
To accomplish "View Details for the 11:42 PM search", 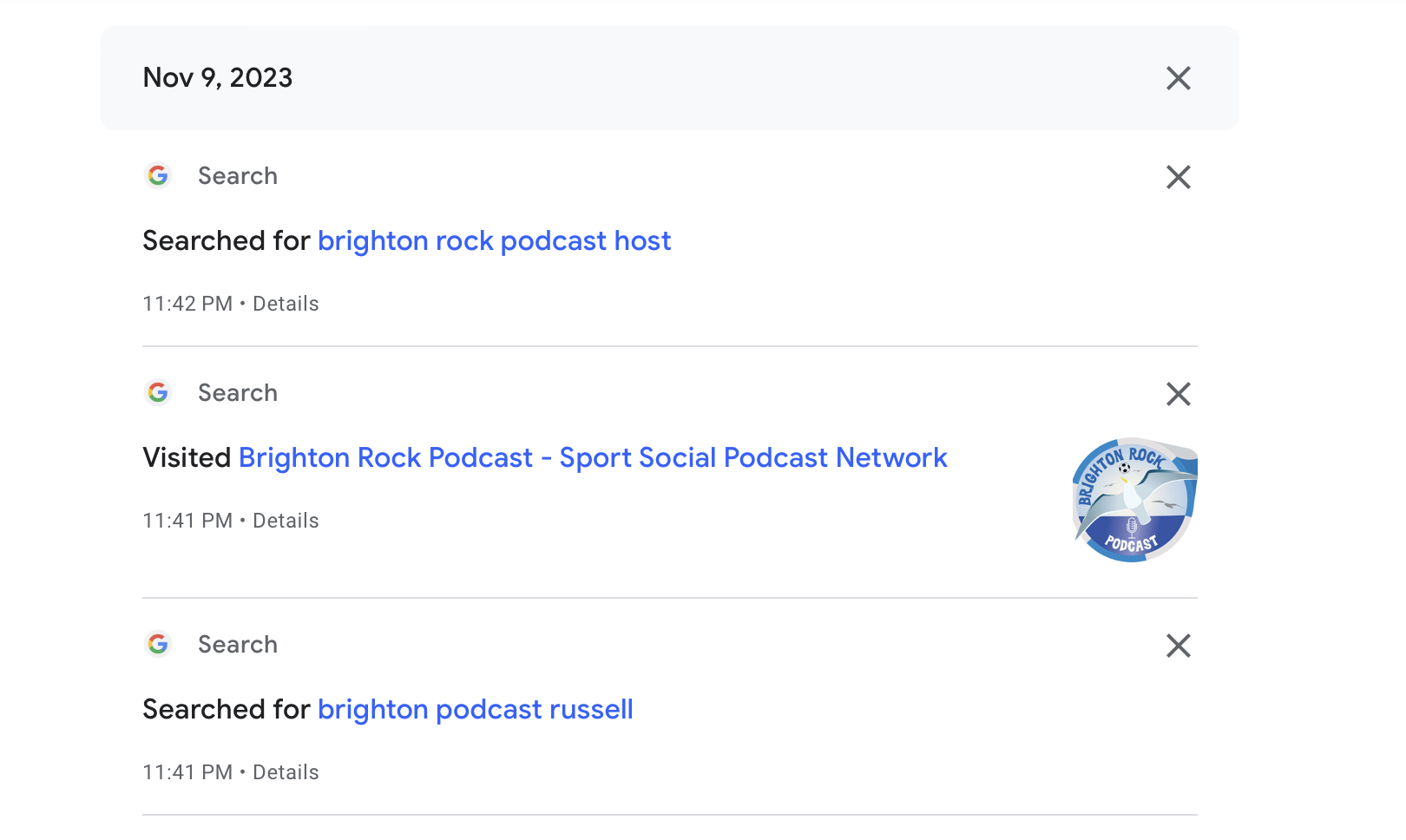I will 286,304.
